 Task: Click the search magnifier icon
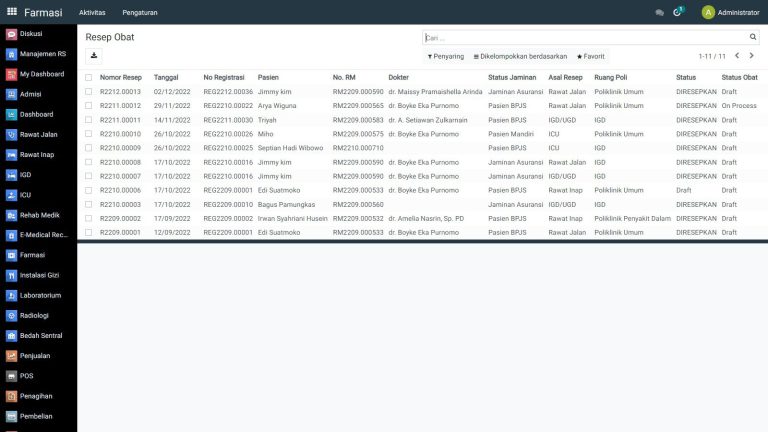coord(753,37)
